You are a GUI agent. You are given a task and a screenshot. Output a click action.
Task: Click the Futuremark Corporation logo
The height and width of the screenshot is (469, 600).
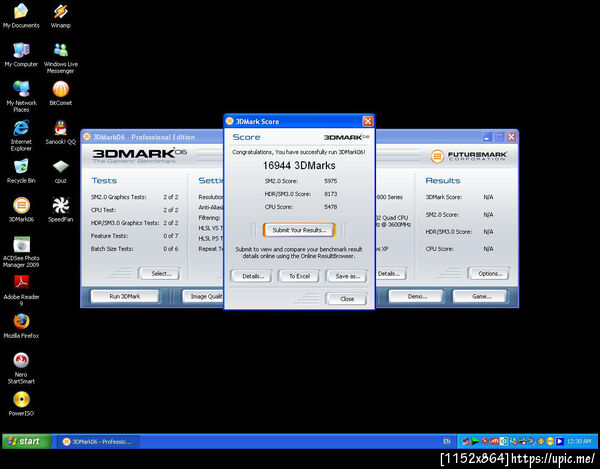click(469, 156)
